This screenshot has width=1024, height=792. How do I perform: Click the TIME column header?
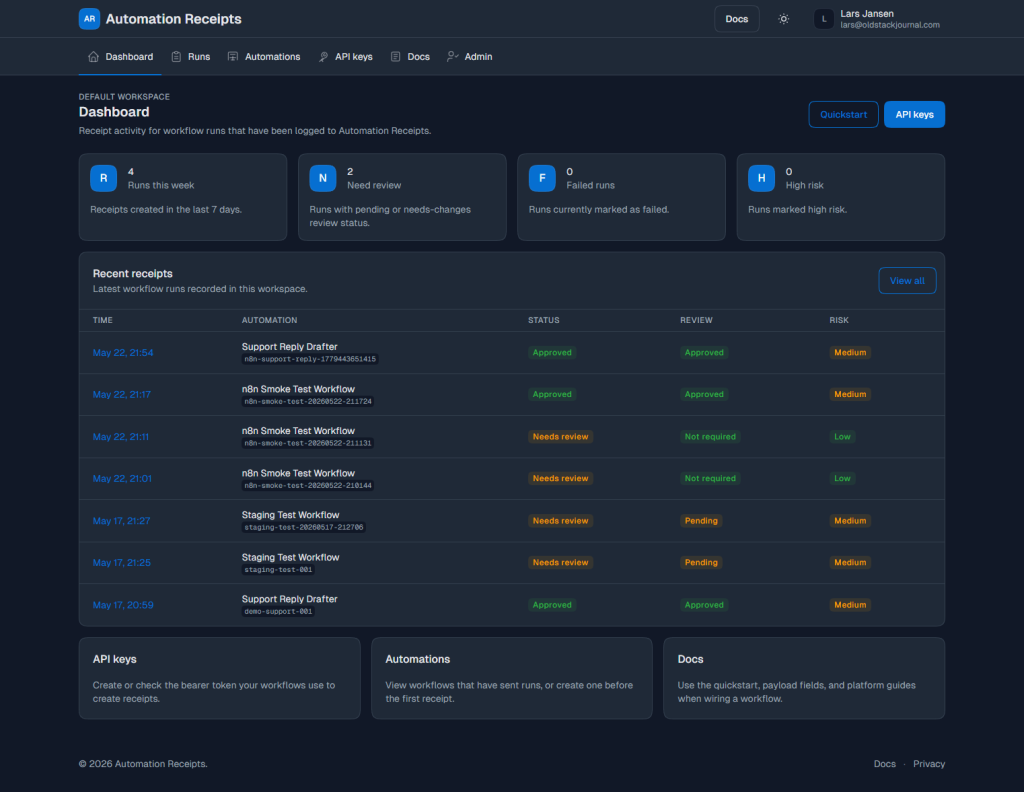pos(103,321)
